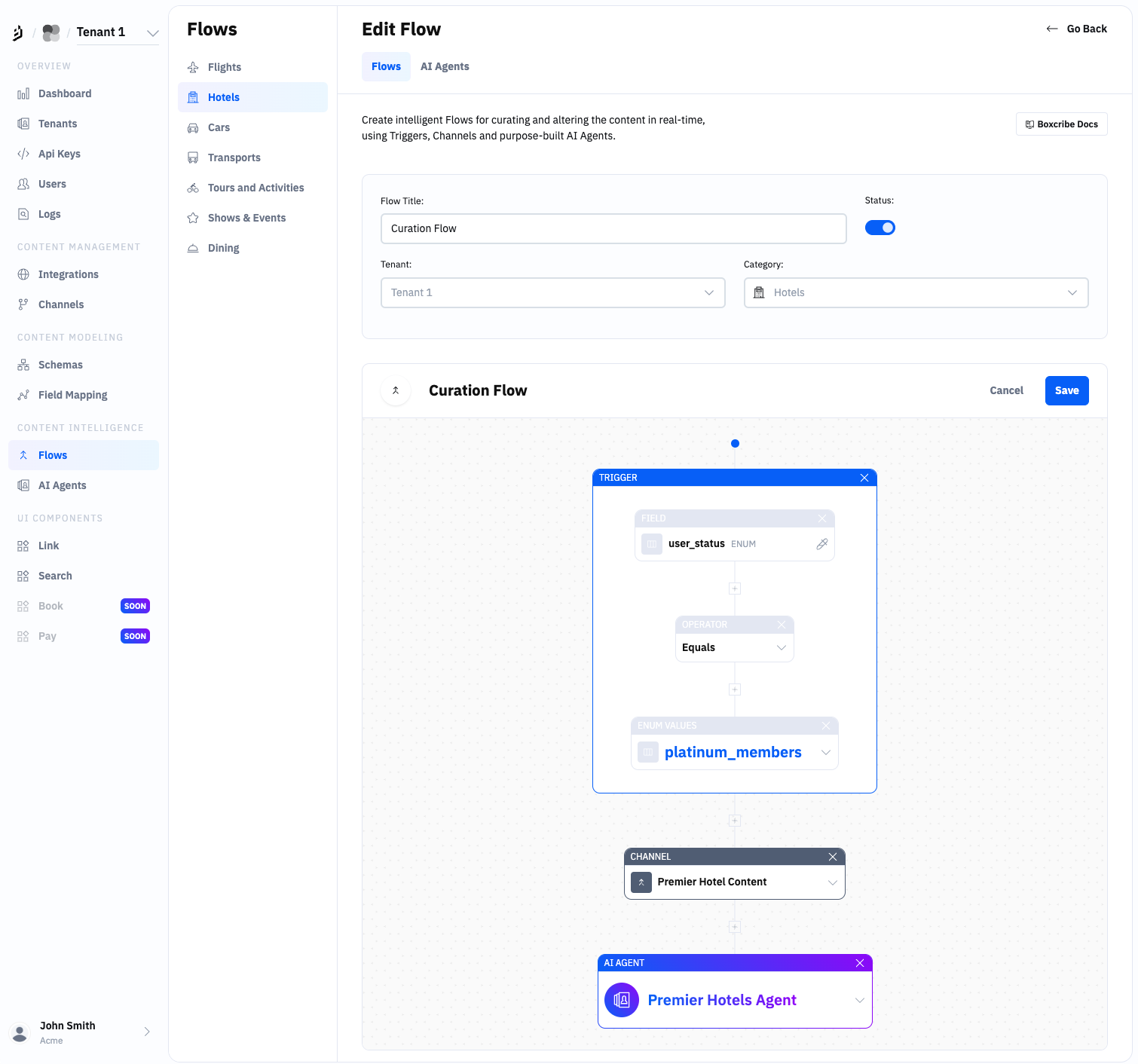Open Flights category in Flows panel
The height and width of the screenshot is (1064, 1138).
coord(224,67)
